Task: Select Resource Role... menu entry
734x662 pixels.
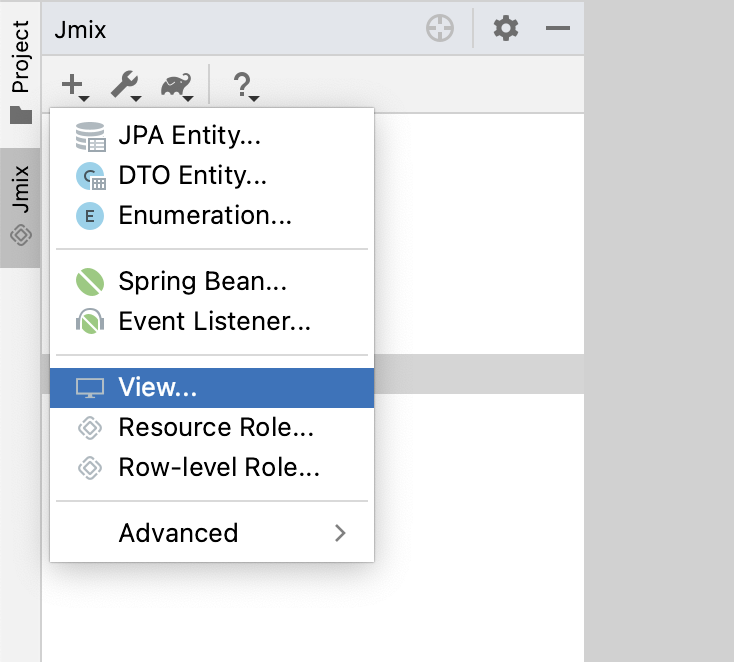Action: click(216, 428)
